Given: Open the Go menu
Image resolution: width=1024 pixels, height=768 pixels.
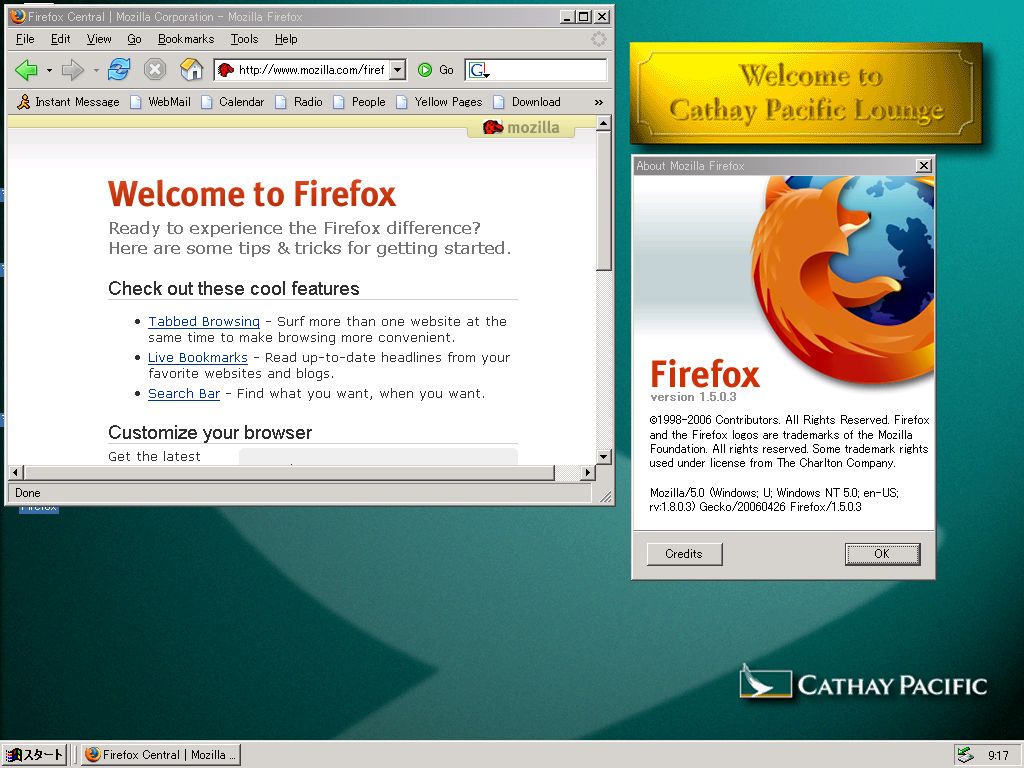Looking at the screenshot, I should [x=134, y=39].
